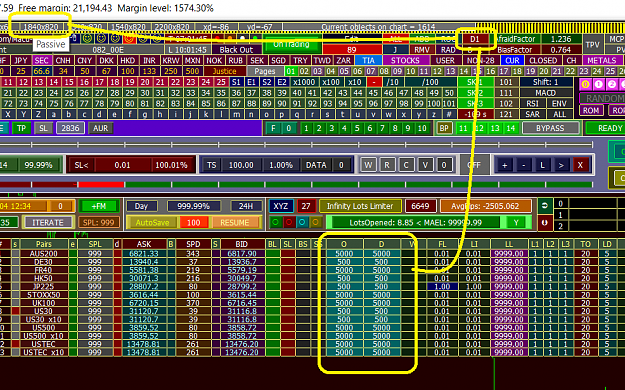This screenshot has width=625, height=390.
Task: Click the AUR button
Action: click(100, 128)
